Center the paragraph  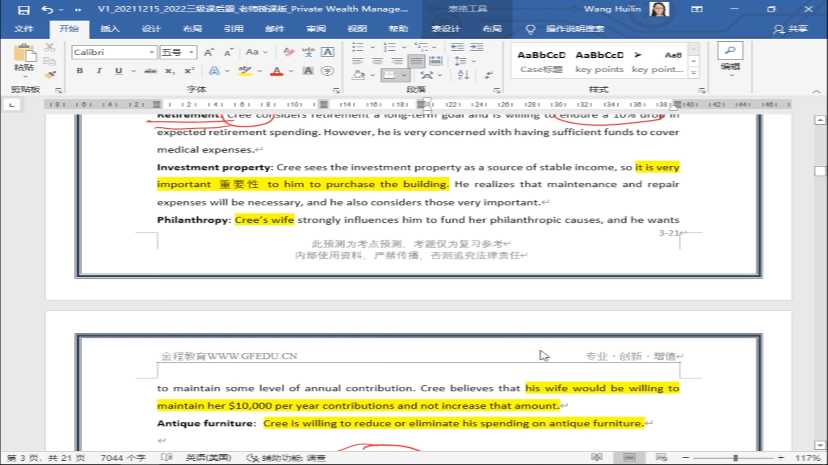click(x=377, y=61)
